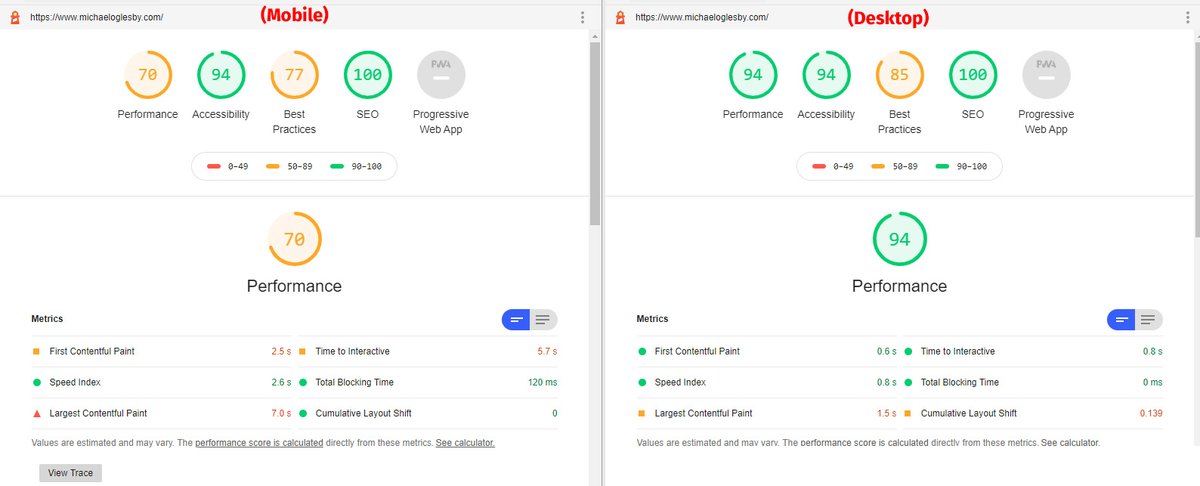The image size is (1200, 486).
Task: Select Desktop Total Blocking Time metric row
Action: (x=1033, y=382)
